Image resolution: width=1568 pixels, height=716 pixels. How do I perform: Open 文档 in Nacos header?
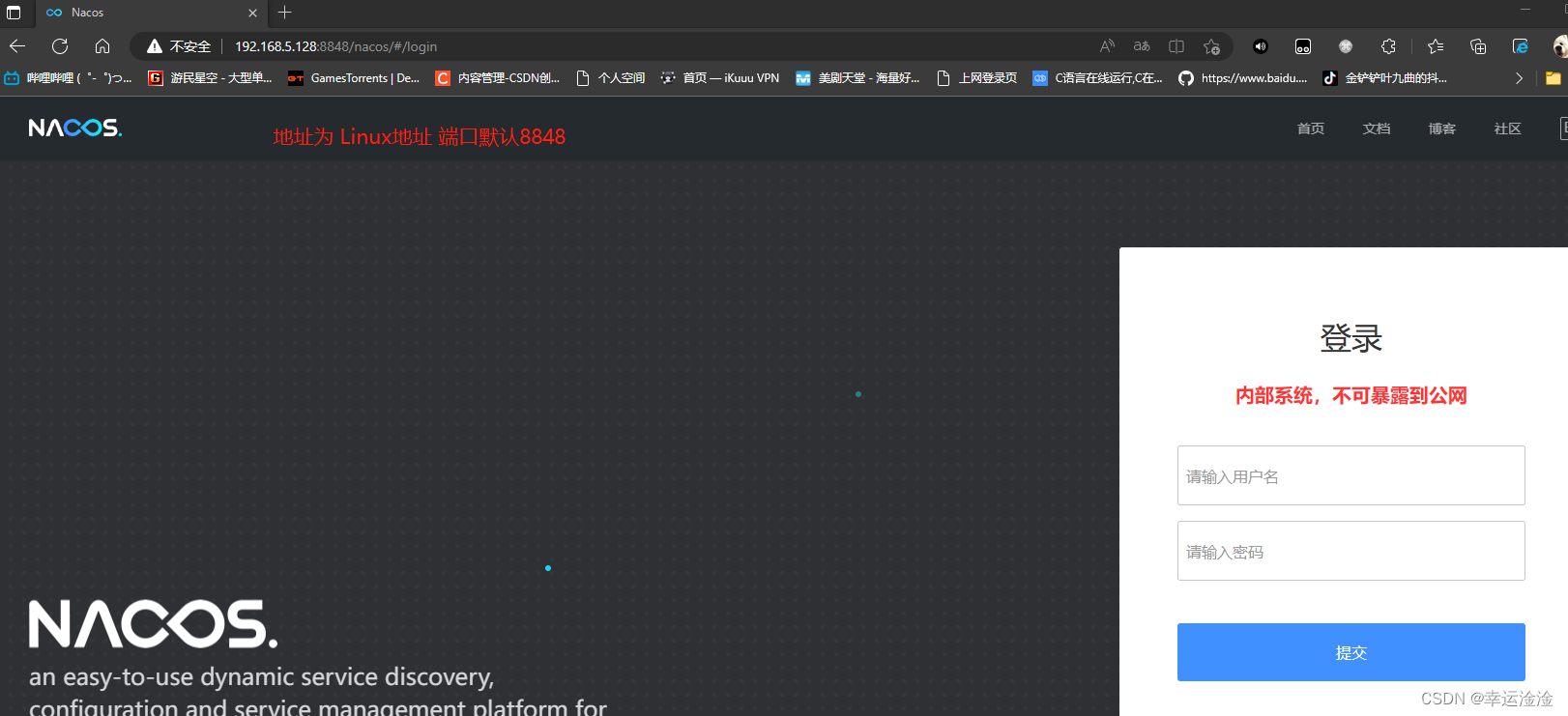tap(1377, 129)
